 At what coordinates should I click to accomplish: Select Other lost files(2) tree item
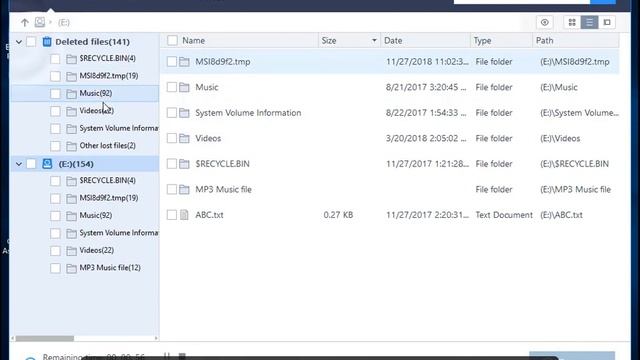click(107, 146)
